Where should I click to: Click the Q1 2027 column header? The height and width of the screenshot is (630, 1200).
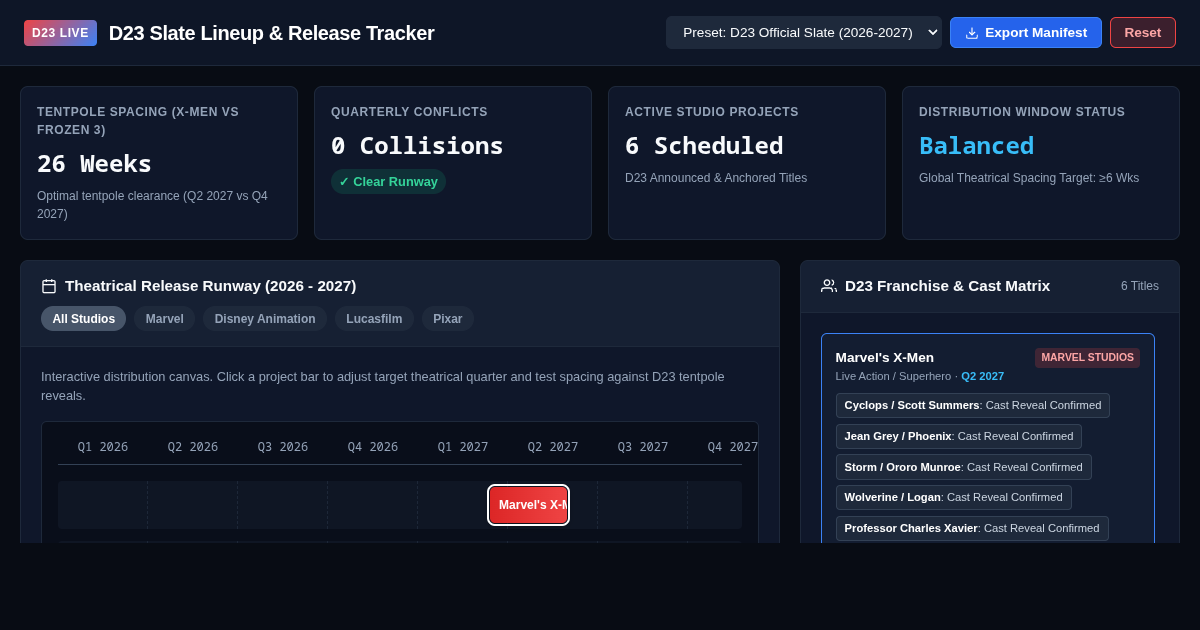pyautogui.click(x=463, y=447)
